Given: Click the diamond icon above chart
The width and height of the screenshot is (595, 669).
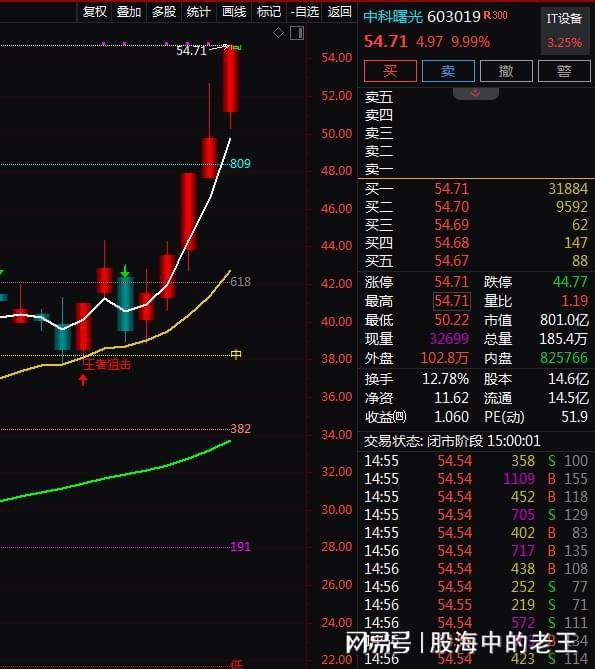Looking at the screenshot, I should click(279, 32).
